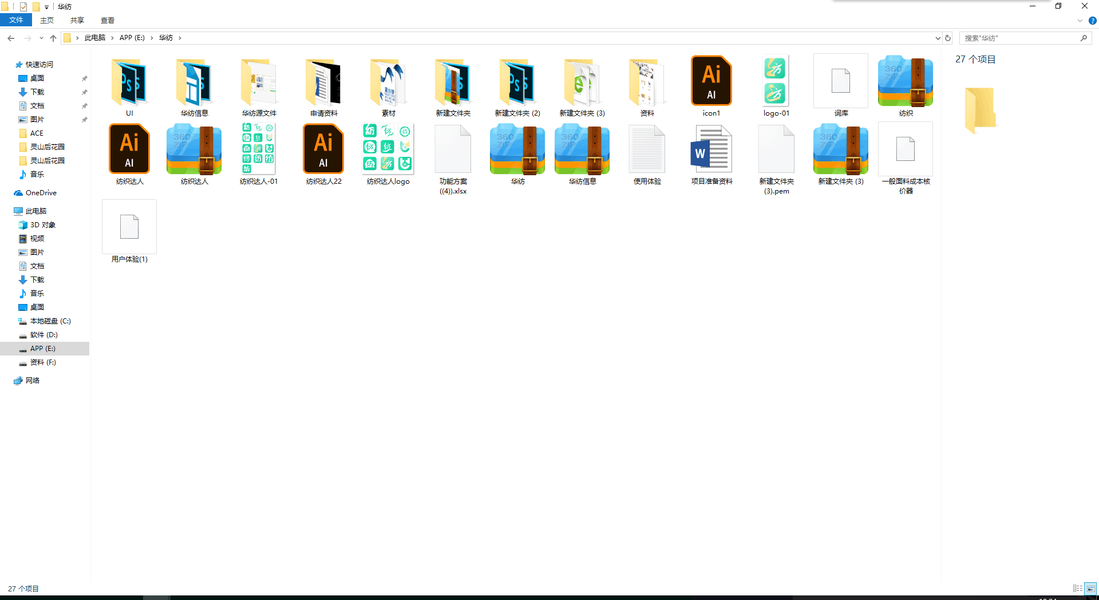This screenshot has width=1099, height=600.
Task: Select the 功能方案((4)).xlsx file
Action: tap(453, 149)
